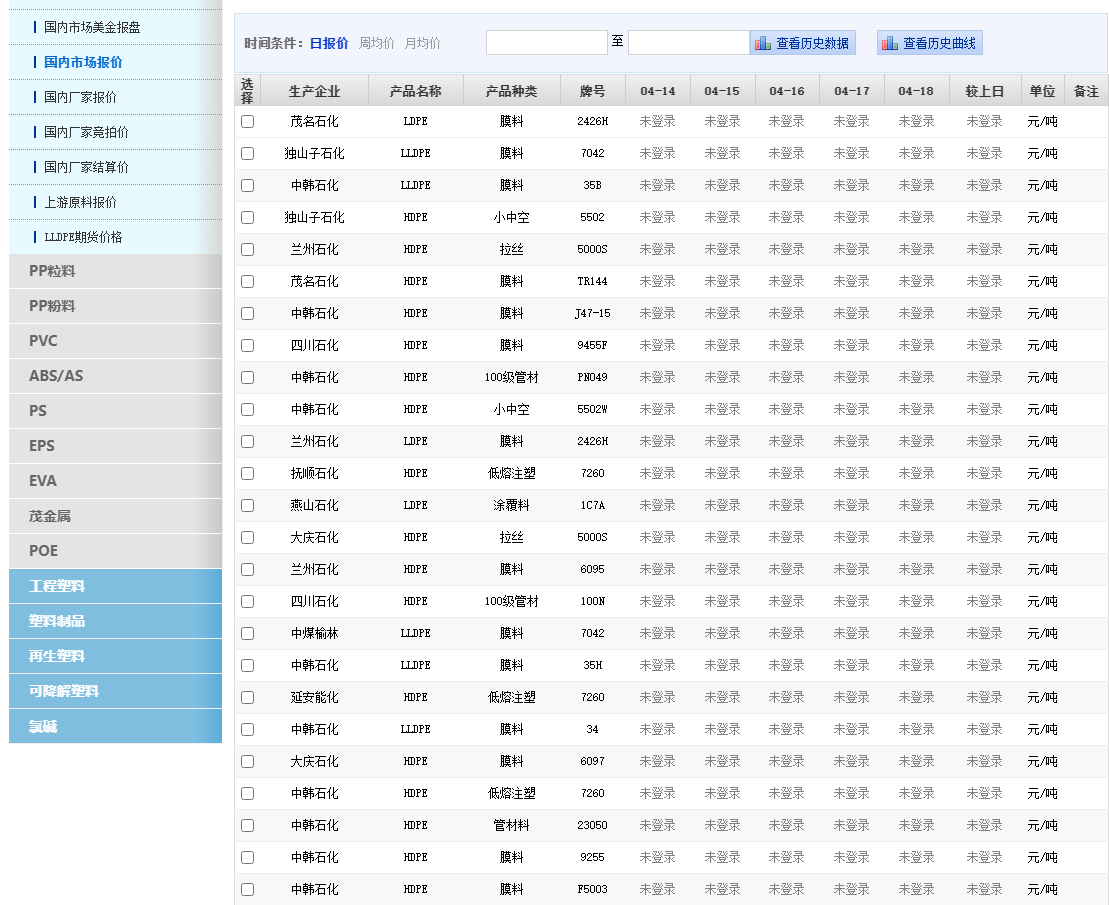Click the end date input field

(688, 43)
